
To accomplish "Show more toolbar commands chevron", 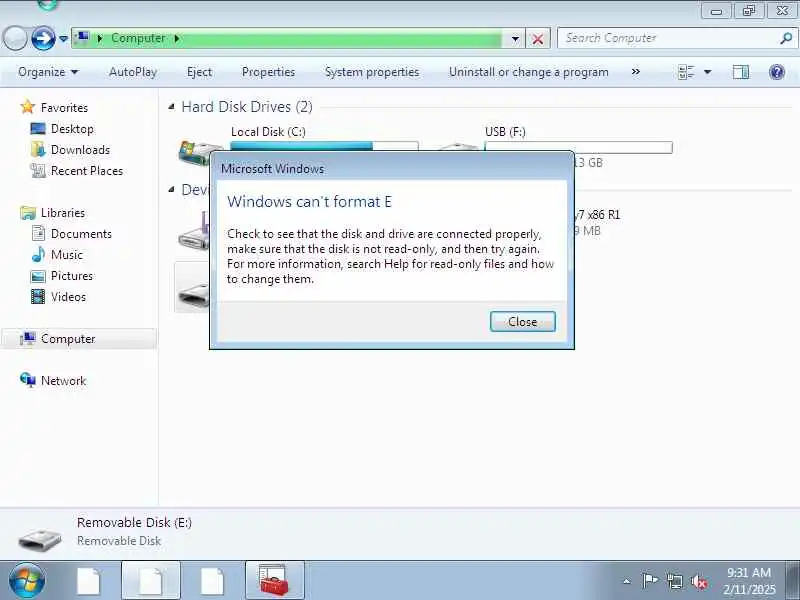I will coord(636,72).
